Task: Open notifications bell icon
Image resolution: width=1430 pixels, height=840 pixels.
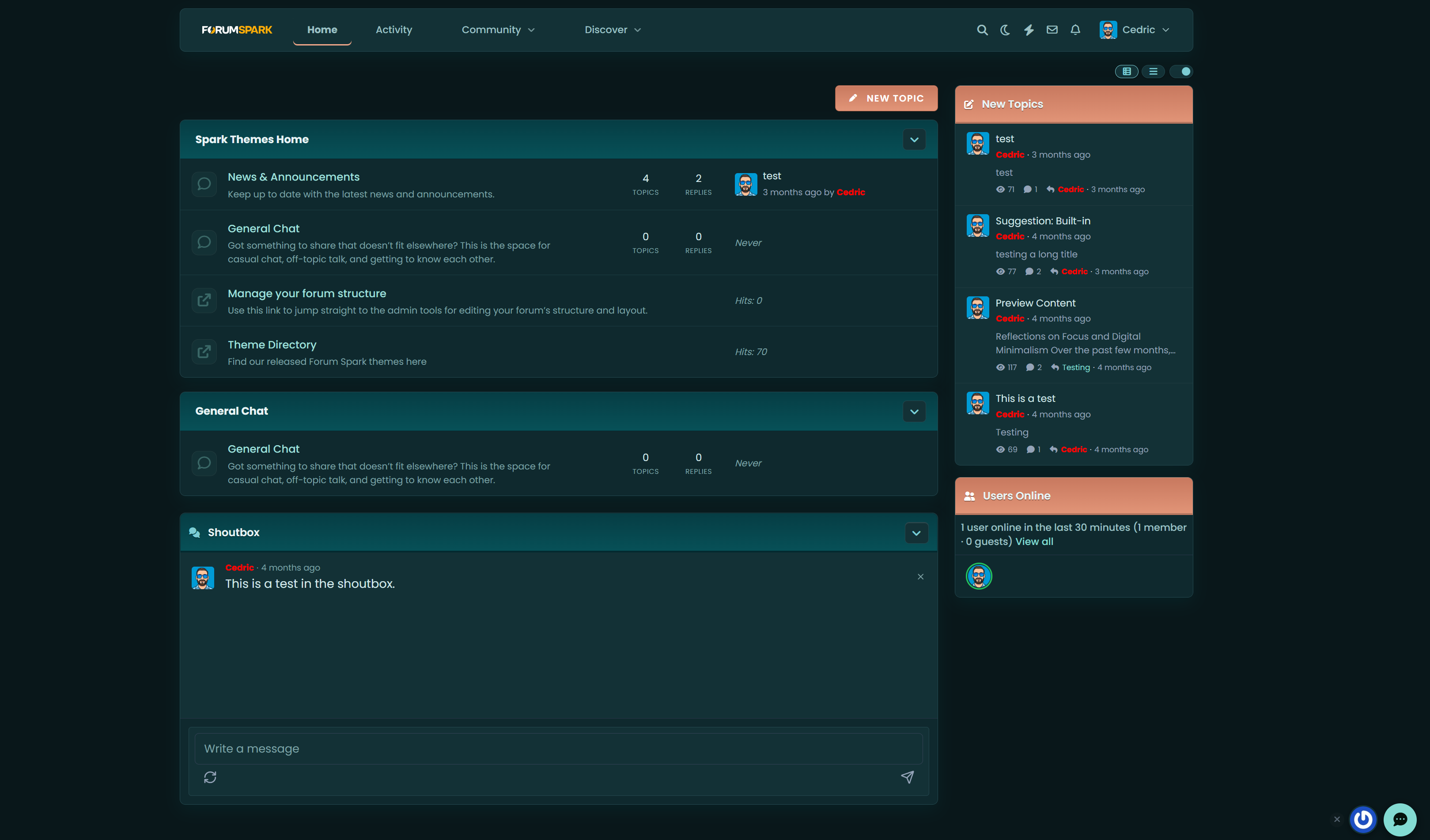Action: tap(1075, 30)
